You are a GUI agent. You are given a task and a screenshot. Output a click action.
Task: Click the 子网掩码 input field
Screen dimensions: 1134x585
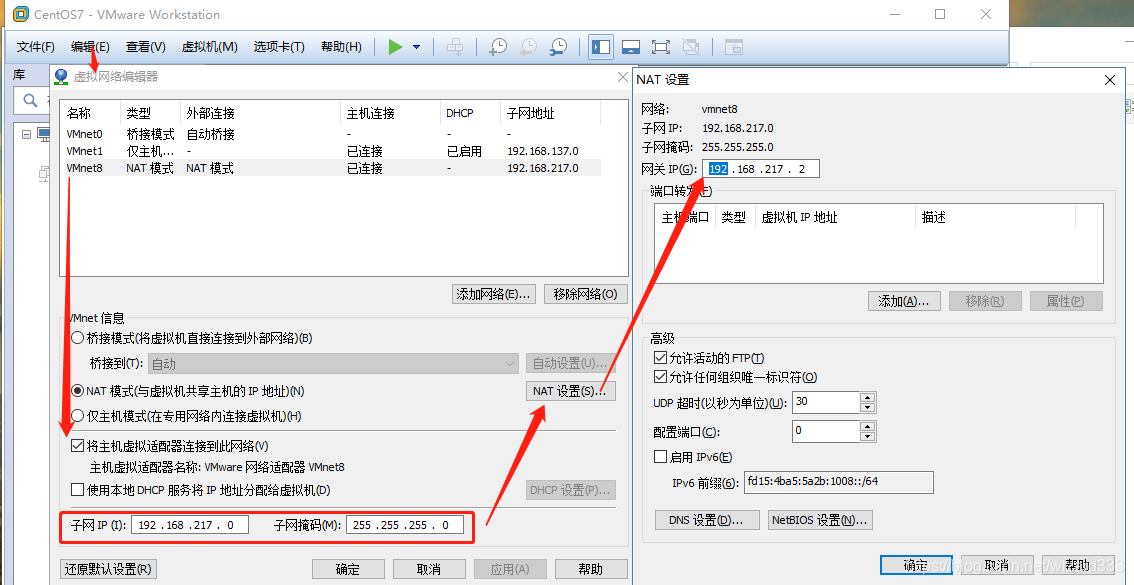click(405, 525)
